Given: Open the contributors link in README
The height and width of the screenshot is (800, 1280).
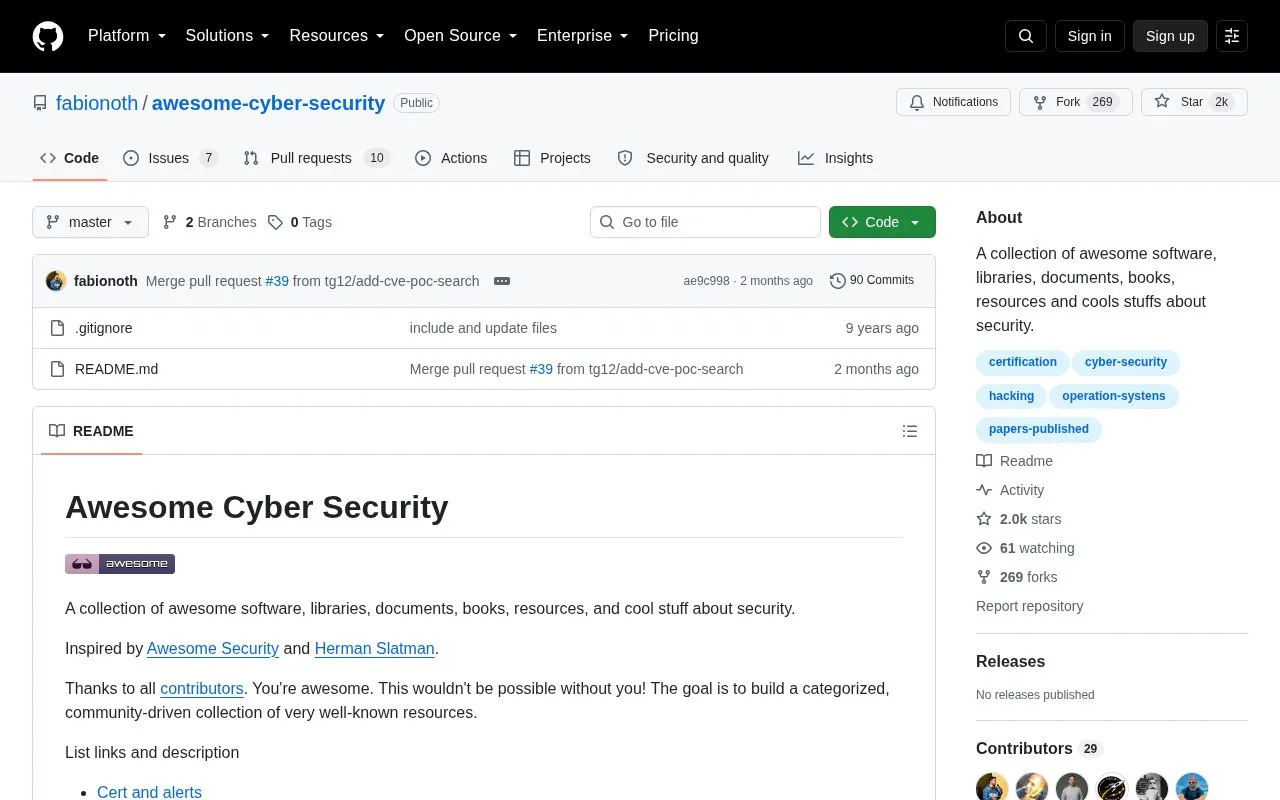Looking at the screenshot, I should point(202,688).
